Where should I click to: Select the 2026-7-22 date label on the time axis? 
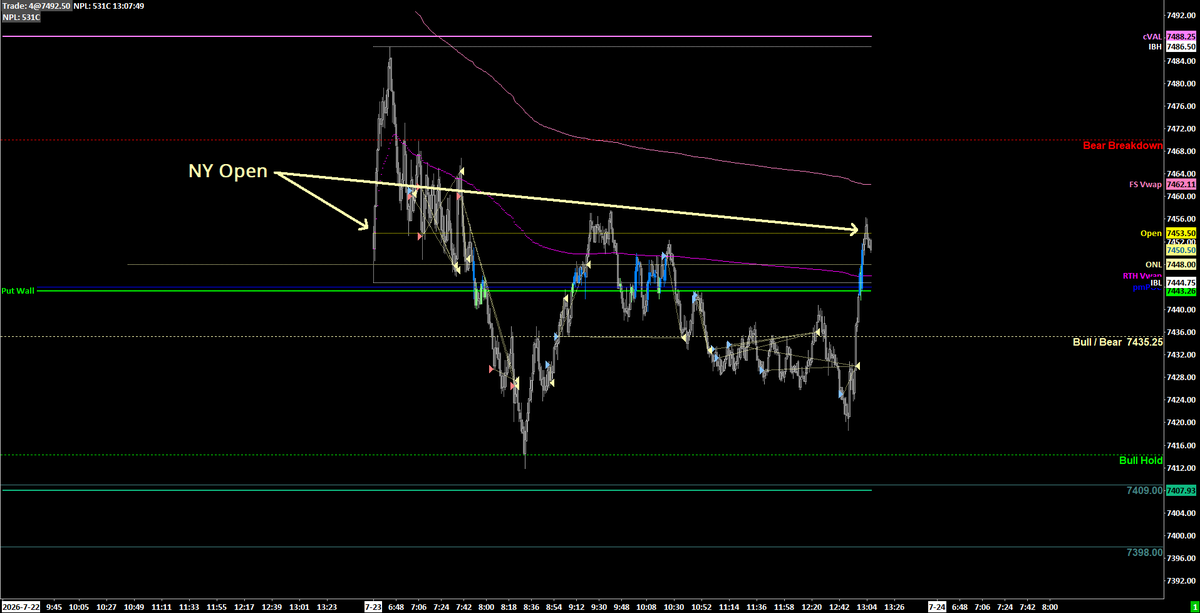tap(20, 606)
